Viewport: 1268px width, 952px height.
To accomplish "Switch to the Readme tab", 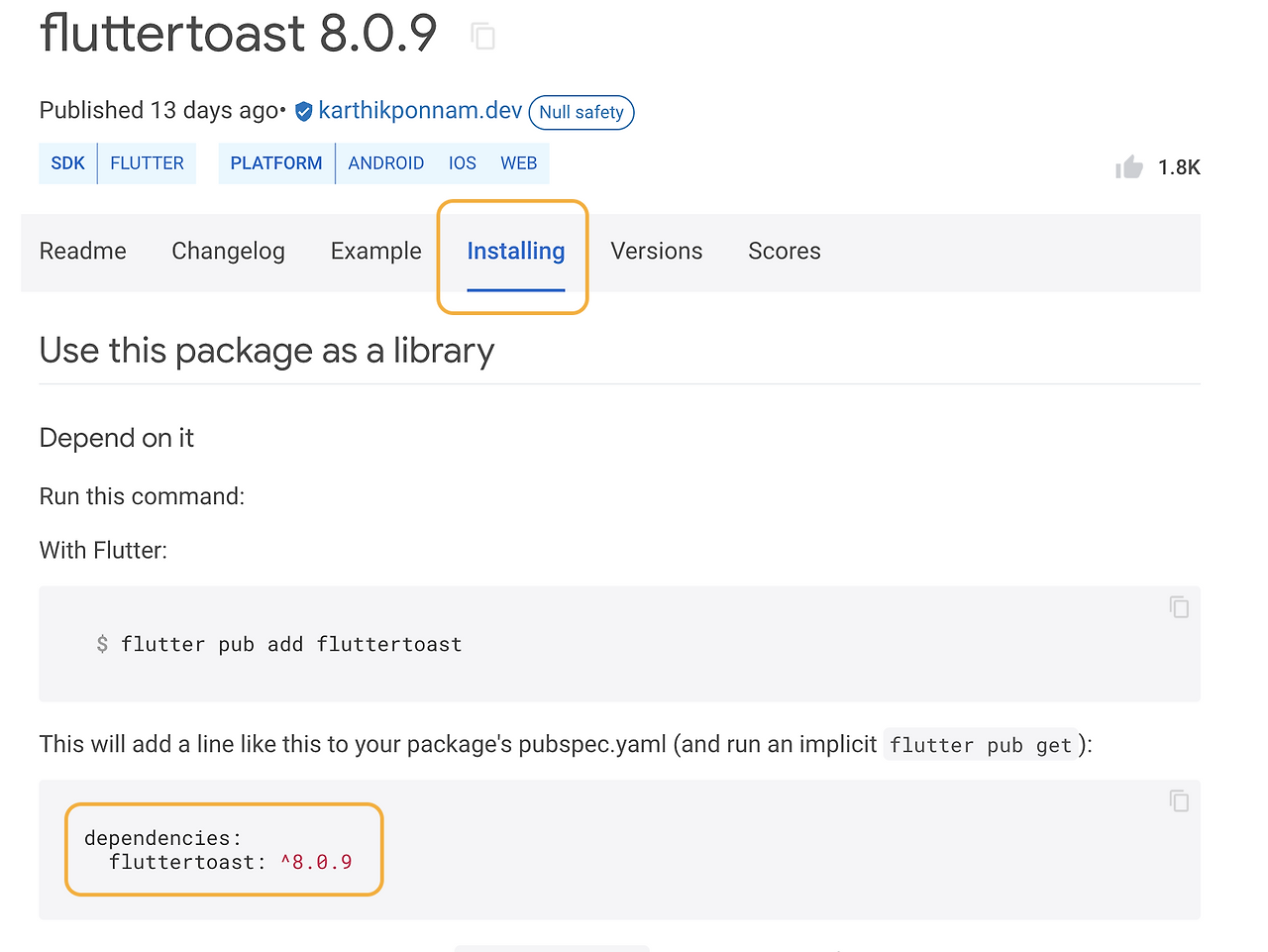I will 83,252.
